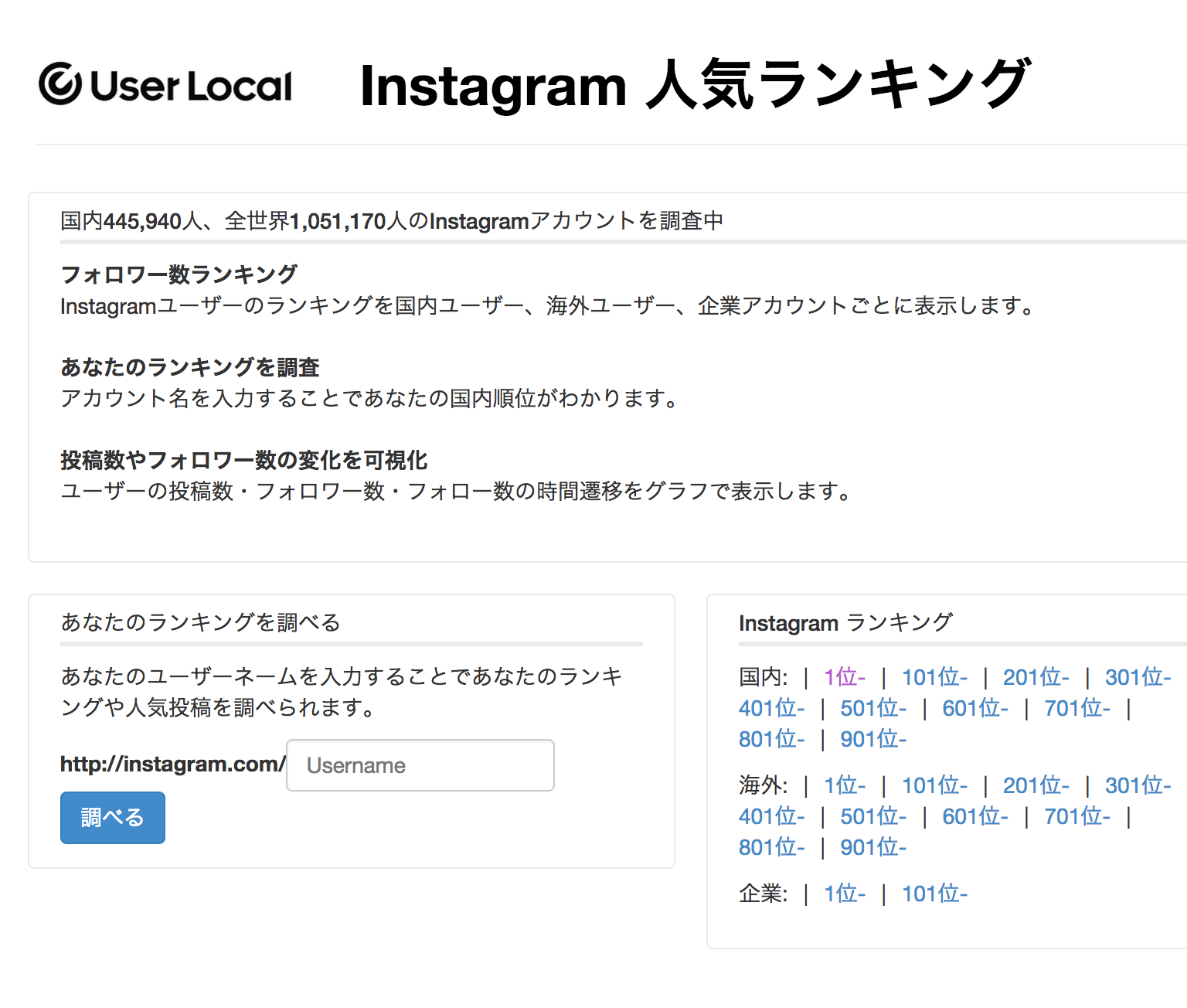This screenshot has width=1187, height=1008.
Task: Open 海外 801位- ranking link
Action: (x=772, y=847)
